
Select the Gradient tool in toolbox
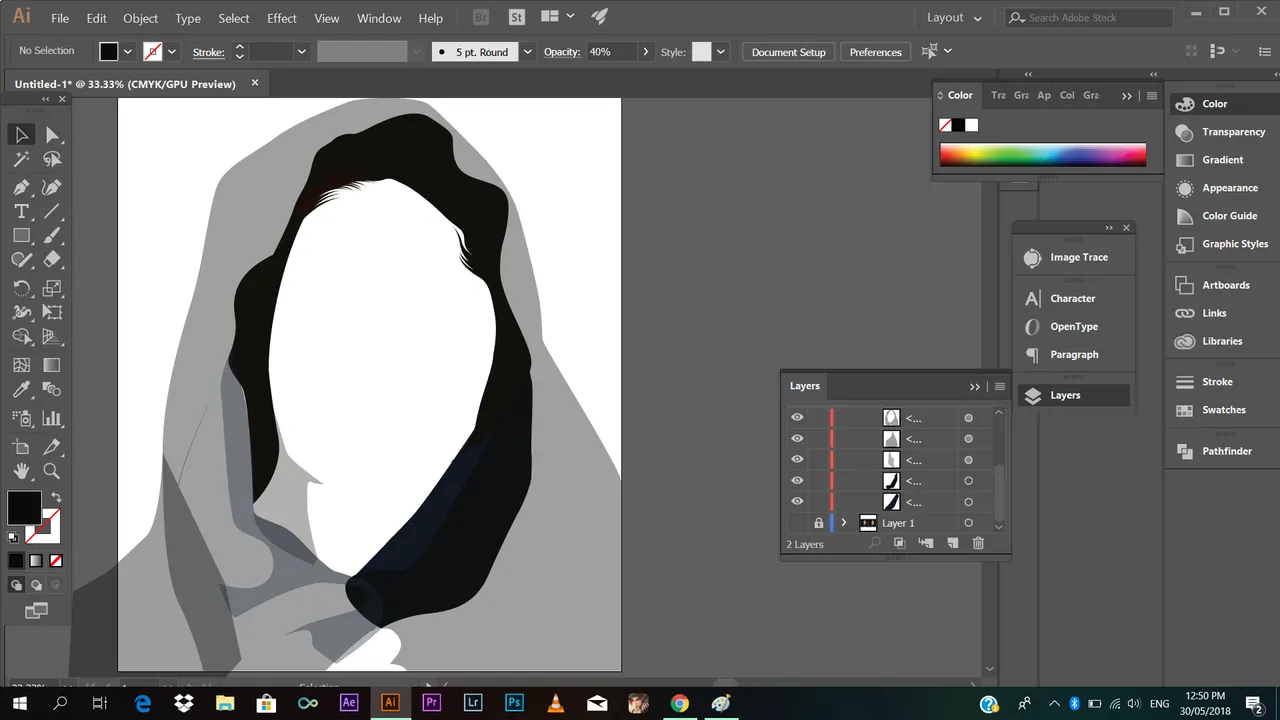coord(52,365)
